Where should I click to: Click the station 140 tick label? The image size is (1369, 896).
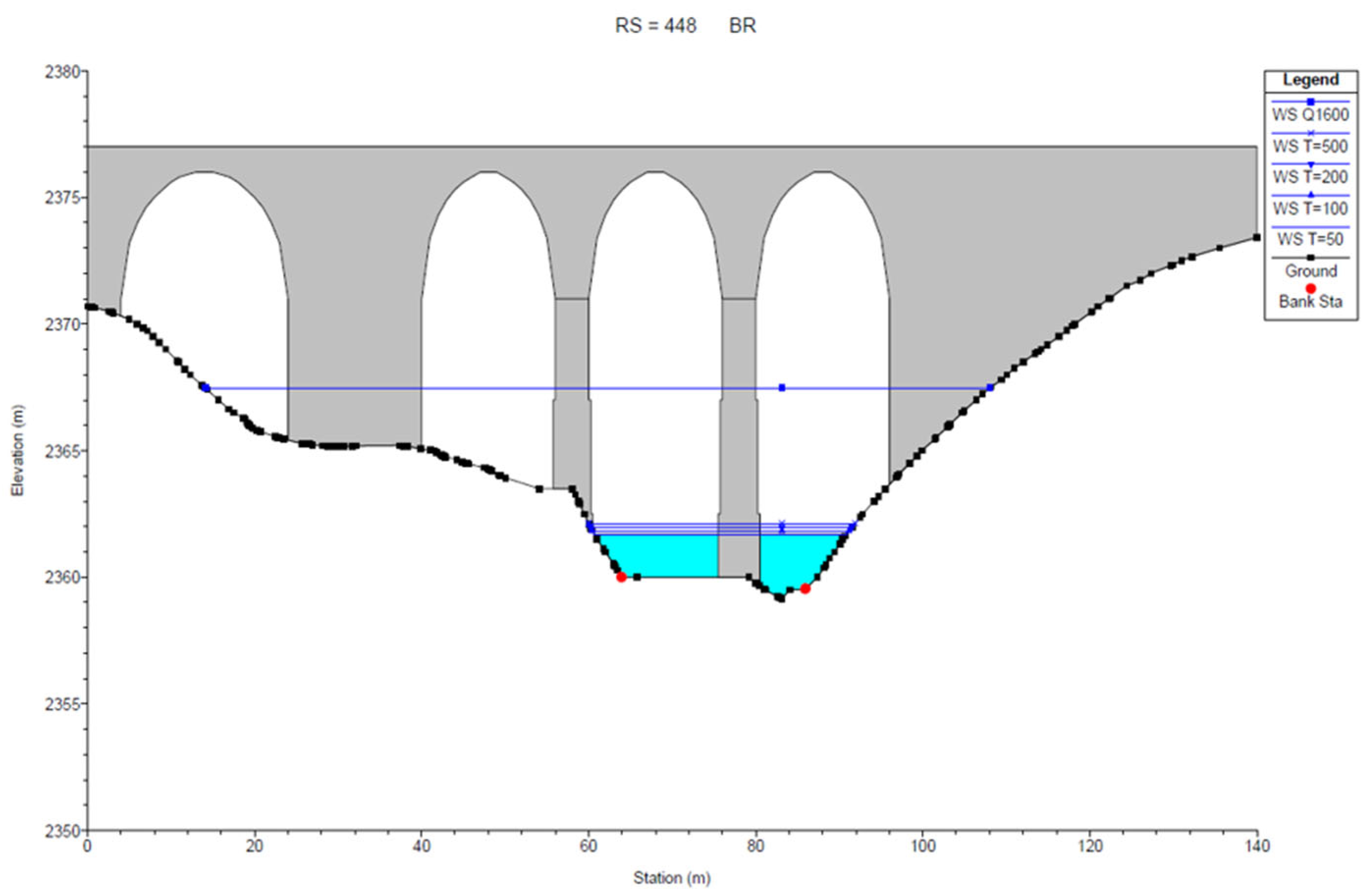coord(1257,846)
